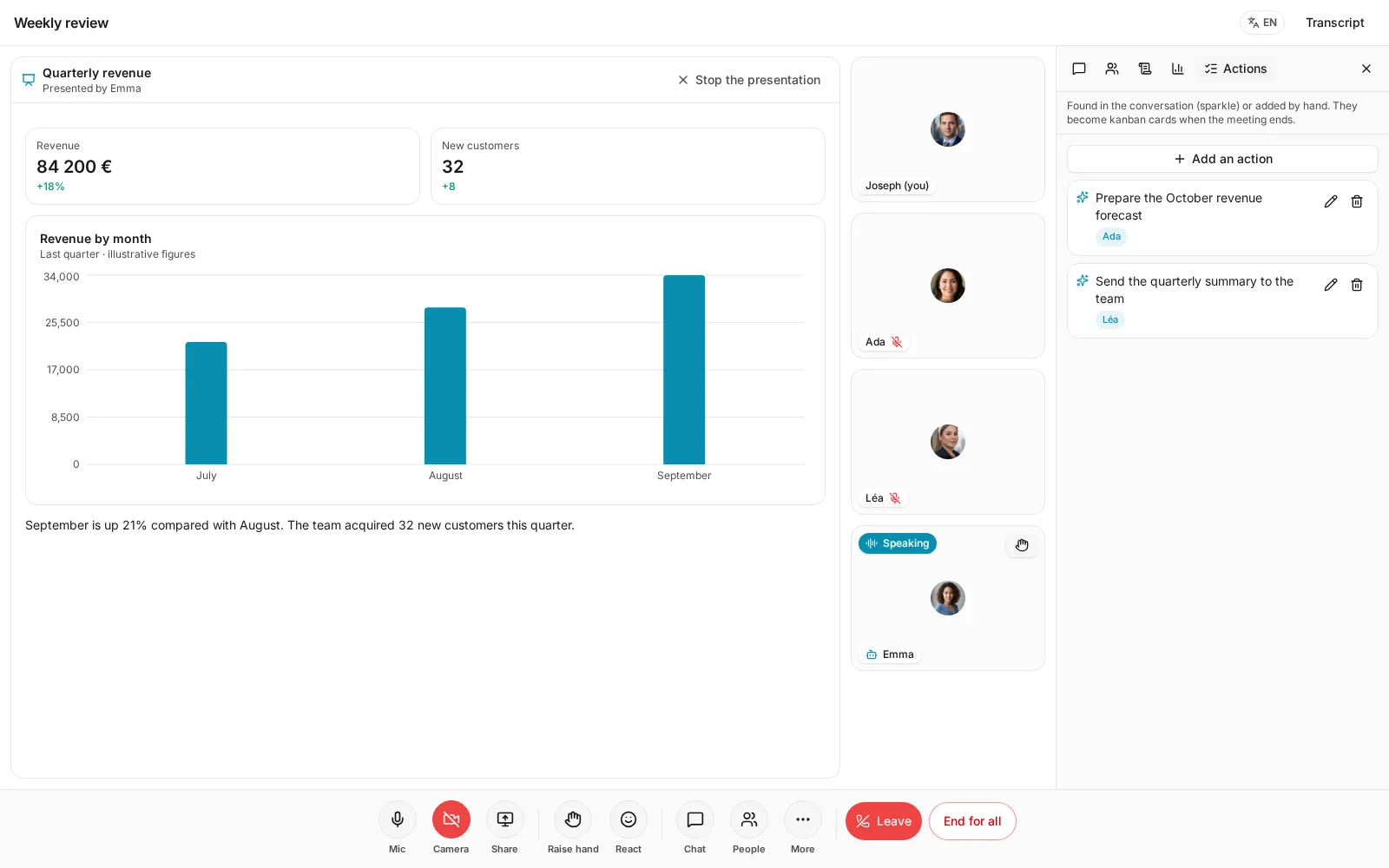
Task: Click Ada's muted microphone icon
Action: pos(897,342)
